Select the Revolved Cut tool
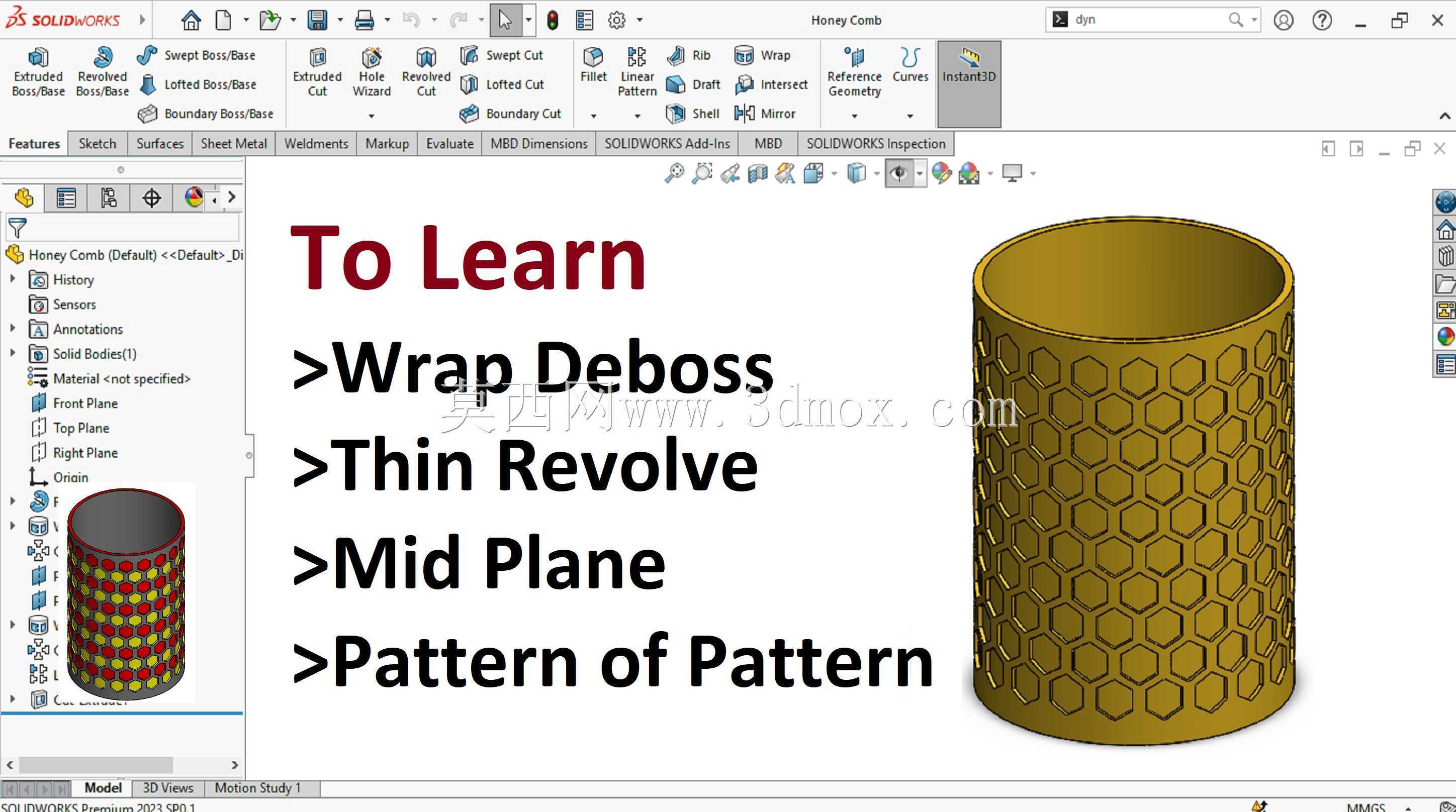The height and width of the screenshot is (812, 1456). 426,72
